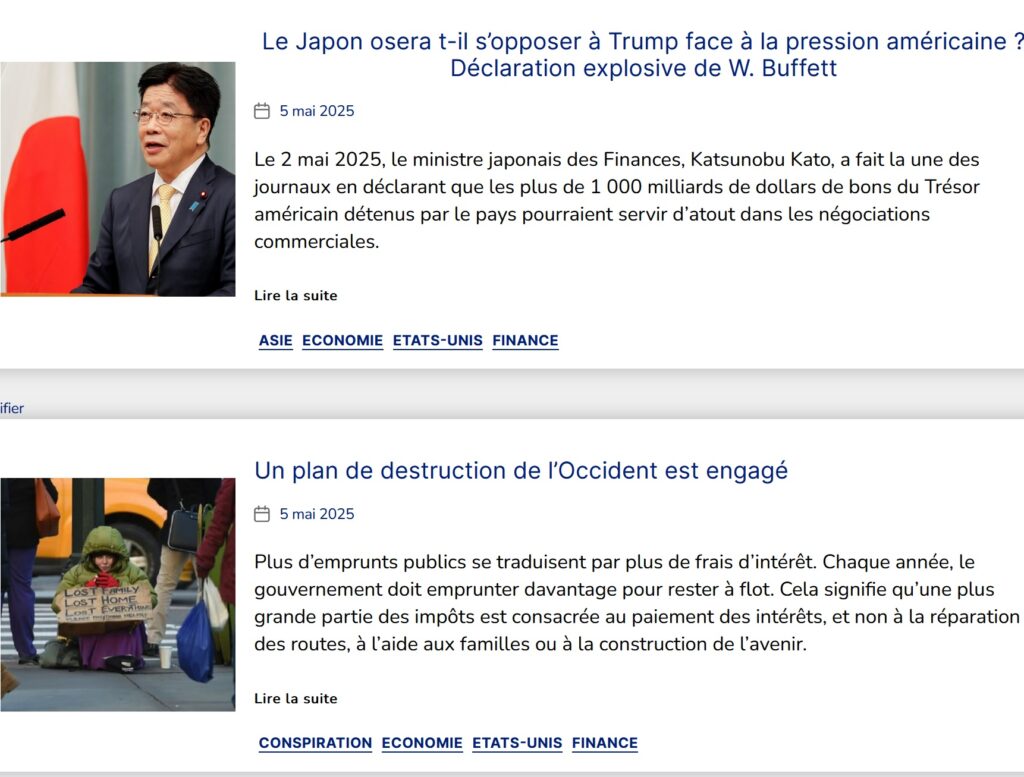The image size is (1024, 777).
Task: Click calendar icon of Japon article
Action: point(262,111)
